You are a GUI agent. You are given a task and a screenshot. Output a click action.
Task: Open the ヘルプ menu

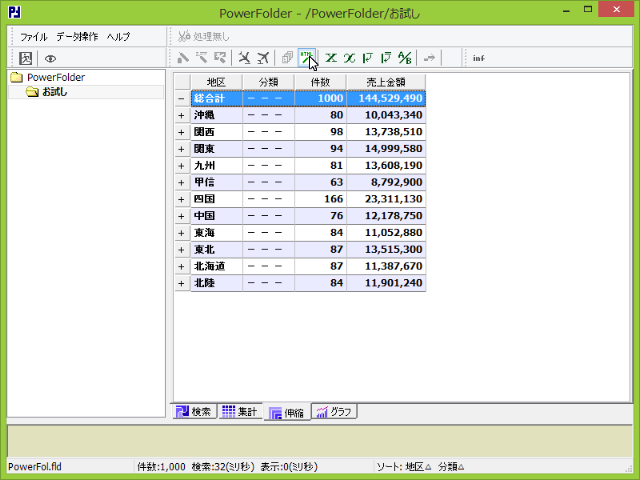pyautogui.click(x=118, y=37)
